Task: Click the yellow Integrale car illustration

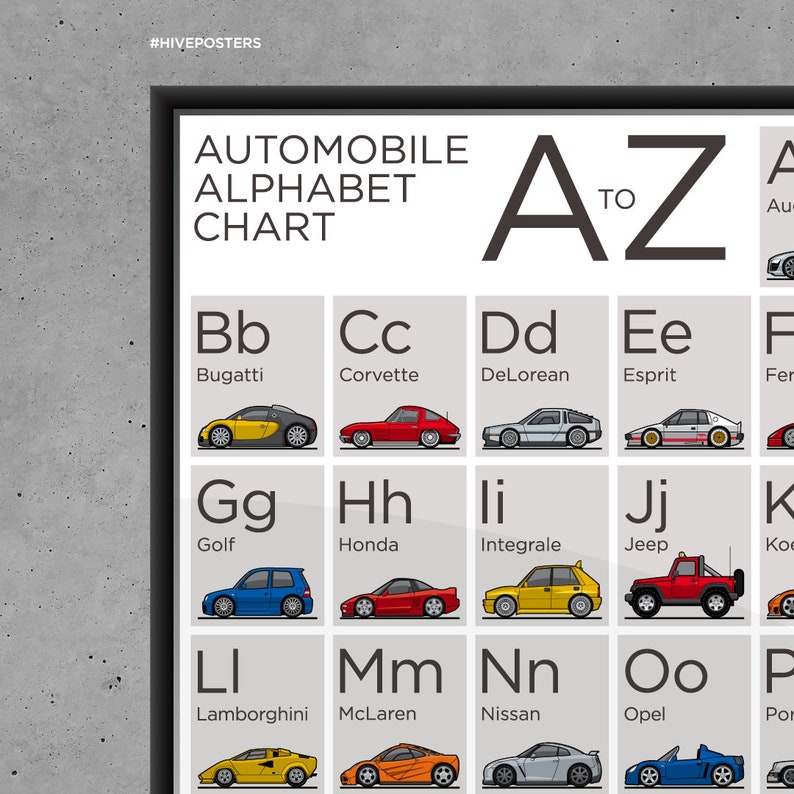Action: tap(542, 590)
